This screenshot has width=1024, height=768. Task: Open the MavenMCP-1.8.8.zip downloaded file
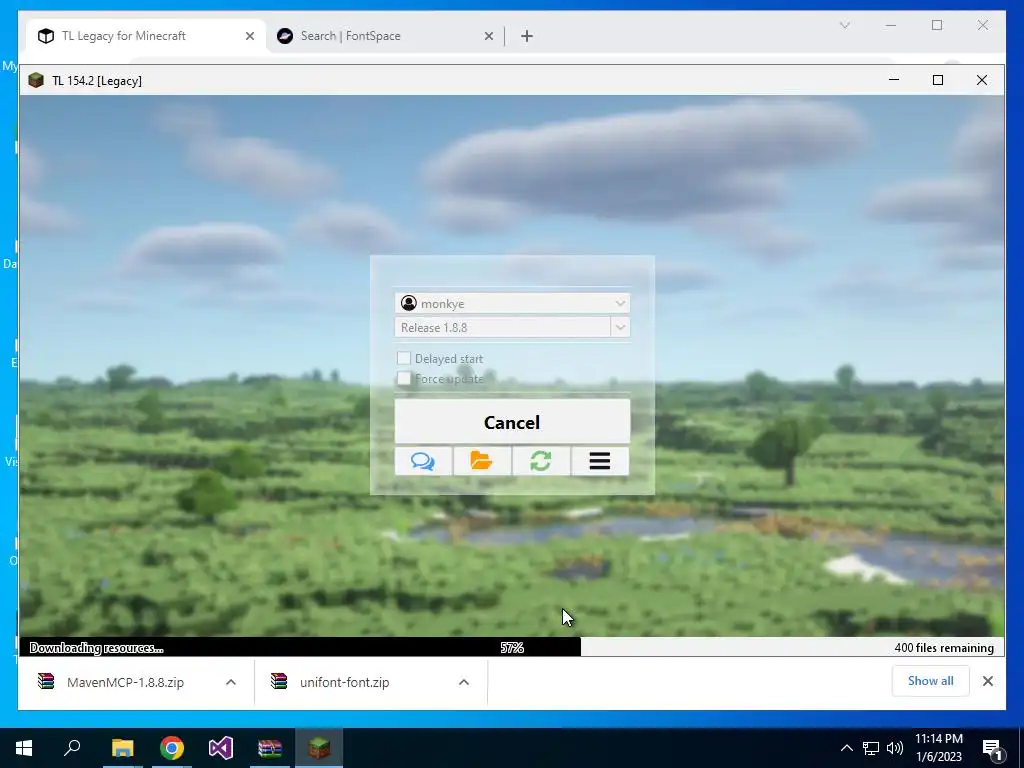(125, 682)
